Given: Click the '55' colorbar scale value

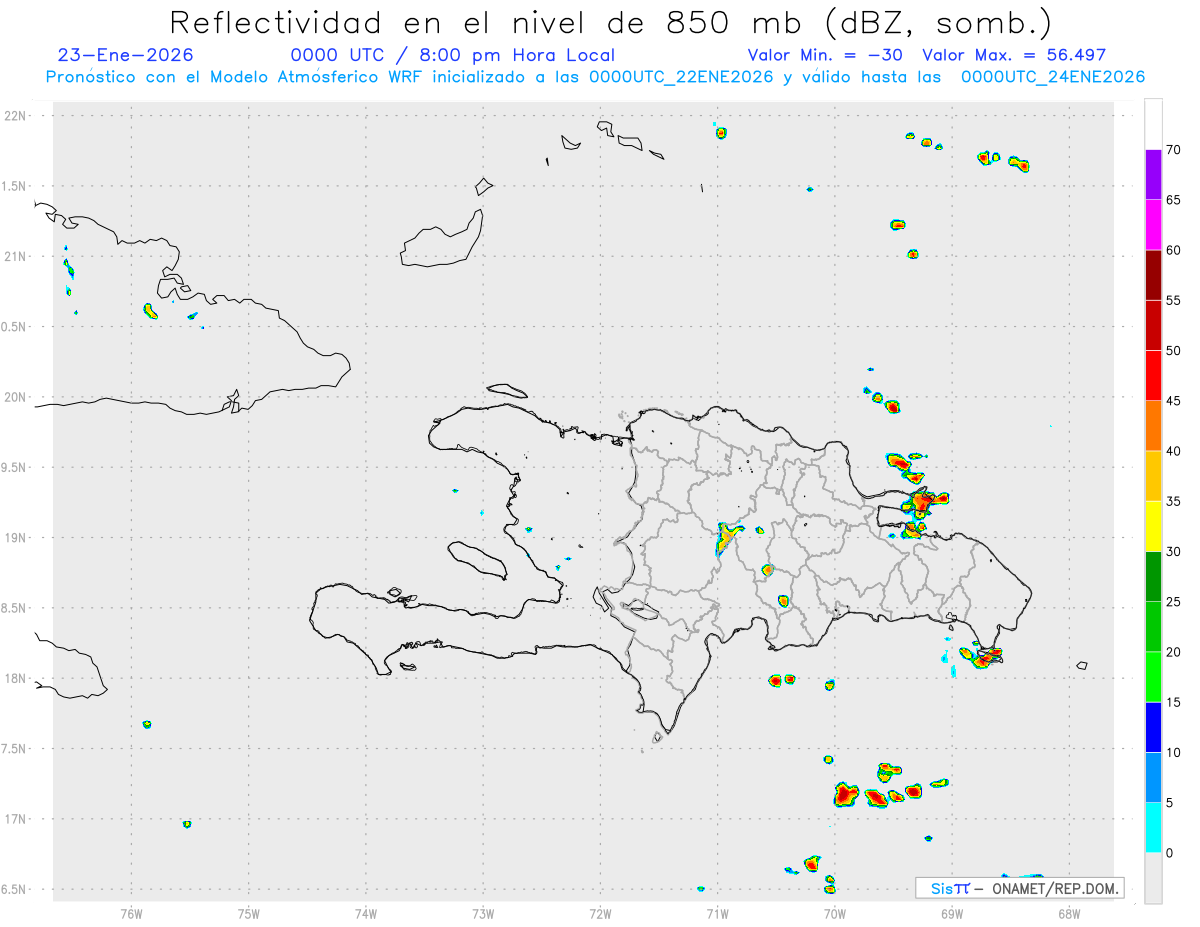Looking at the screenshot, I should coord(1173,300).
